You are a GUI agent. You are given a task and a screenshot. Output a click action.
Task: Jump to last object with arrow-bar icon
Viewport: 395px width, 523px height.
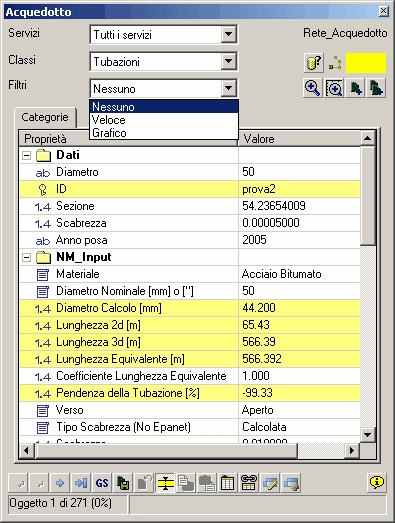pyautogui.click(x=81, y=483)
